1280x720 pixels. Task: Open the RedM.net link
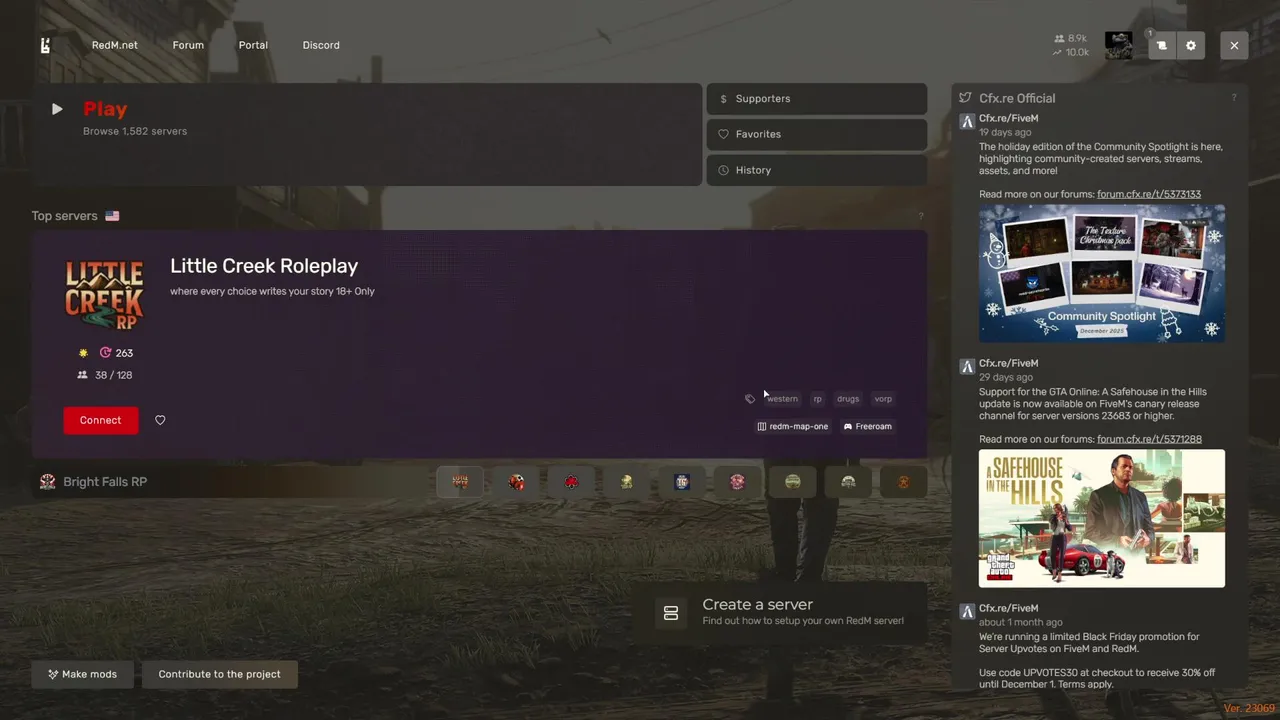[115, 45]
